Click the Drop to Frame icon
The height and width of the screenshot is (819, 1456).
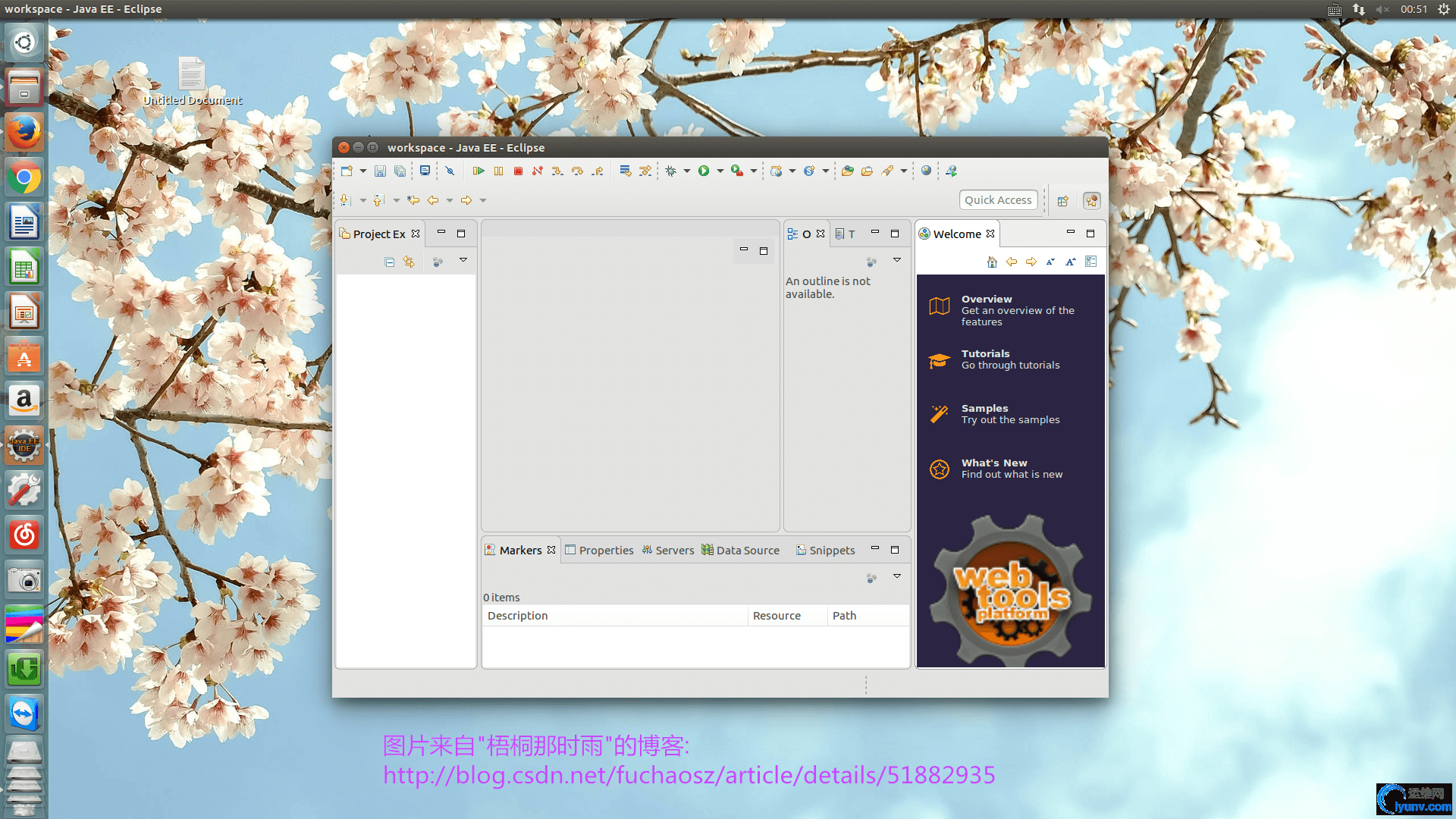[x=625, y=171]
